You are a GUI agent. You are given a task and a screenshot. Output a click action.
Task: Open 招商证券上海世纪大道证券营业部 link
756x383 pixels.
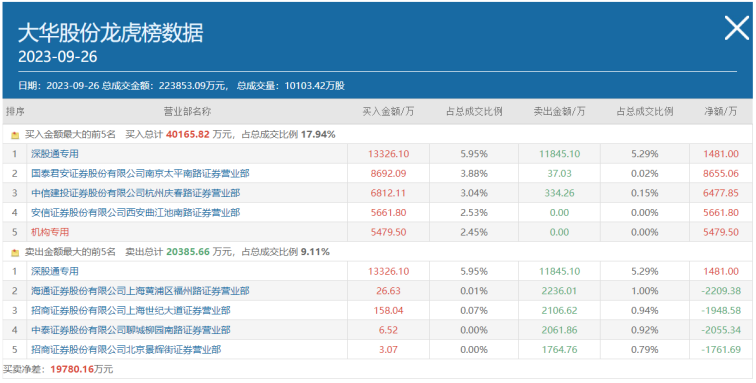pos(131,310)
